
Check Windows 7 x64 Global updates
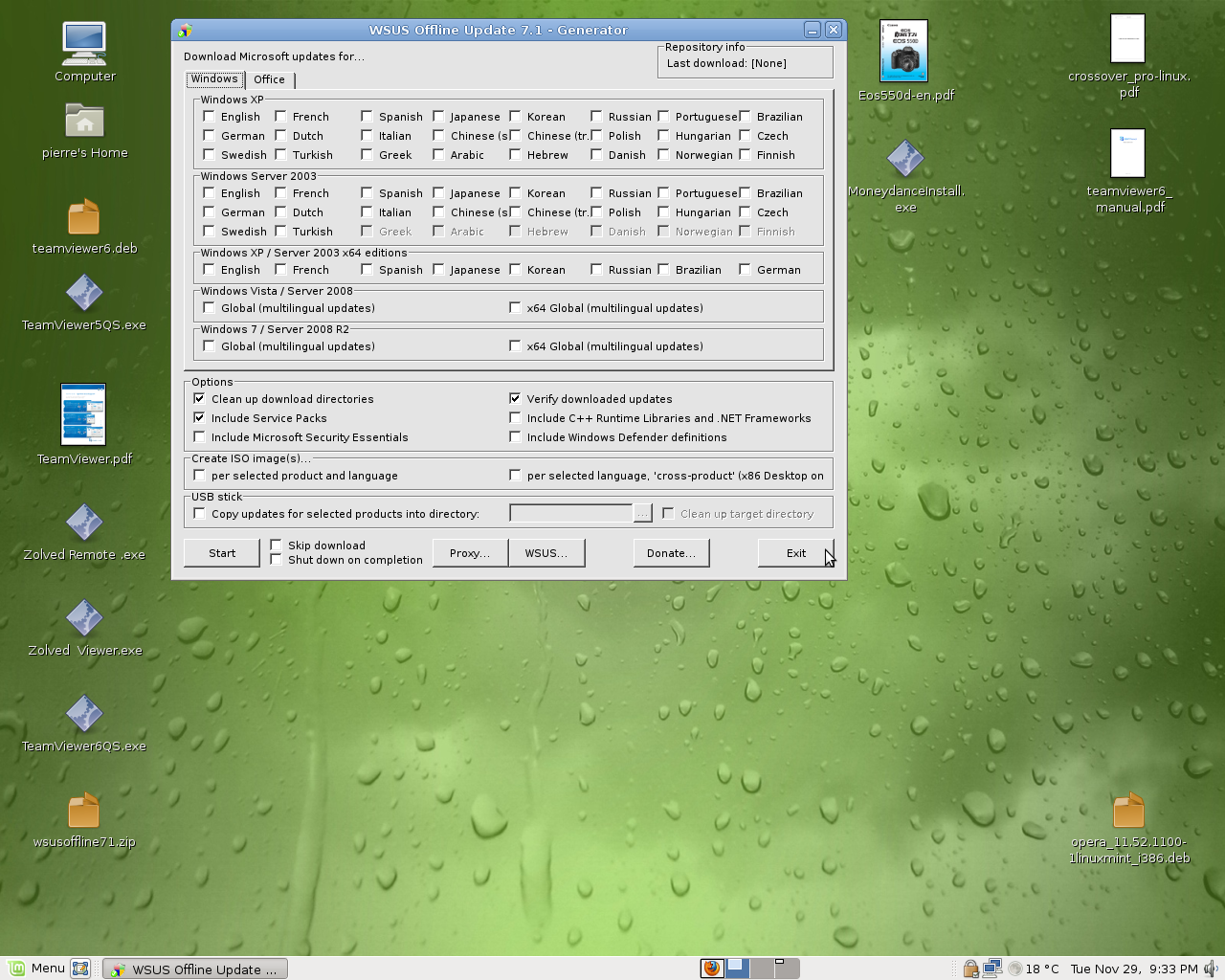point(515,345)
